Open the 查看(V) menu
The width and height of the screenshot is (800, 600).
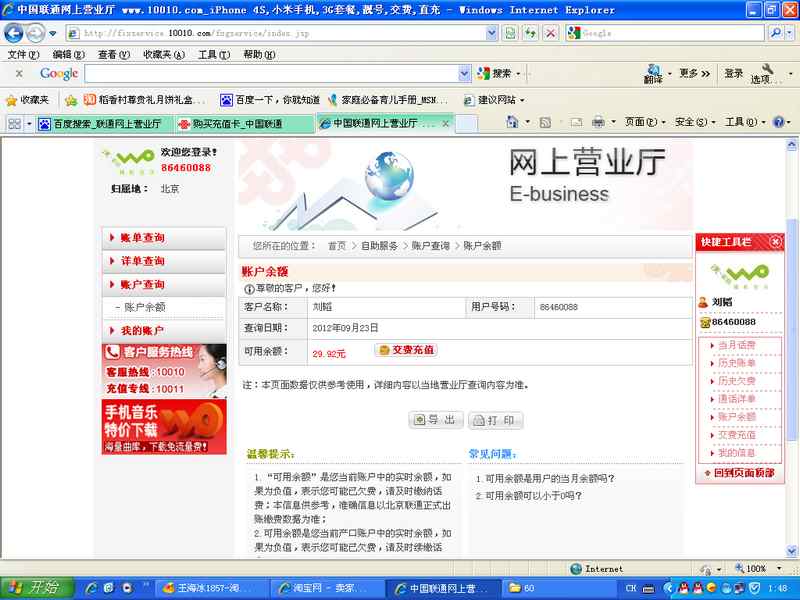click(x=114, y=54)
